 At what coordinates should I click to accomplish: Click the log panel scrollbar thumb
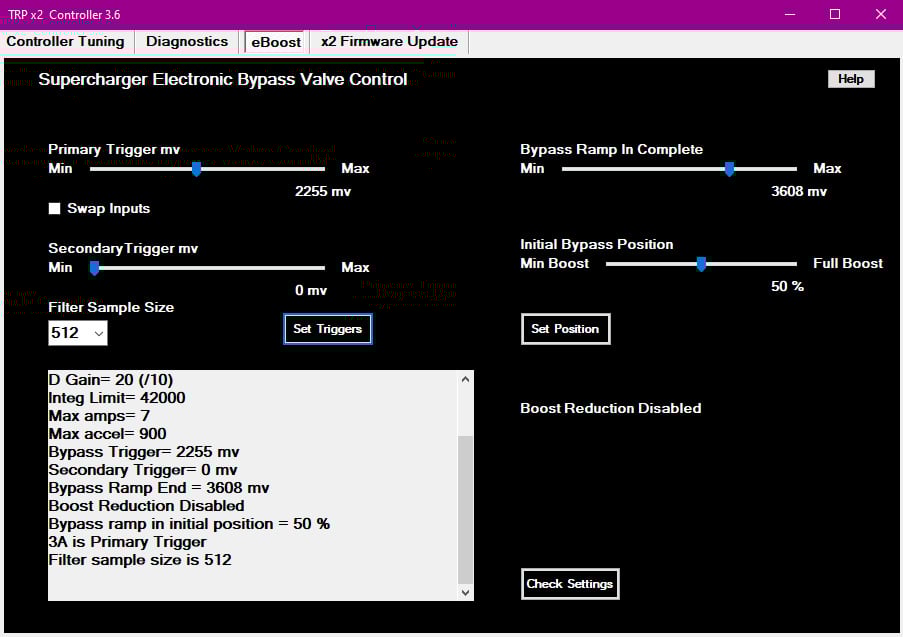point(465,509)
